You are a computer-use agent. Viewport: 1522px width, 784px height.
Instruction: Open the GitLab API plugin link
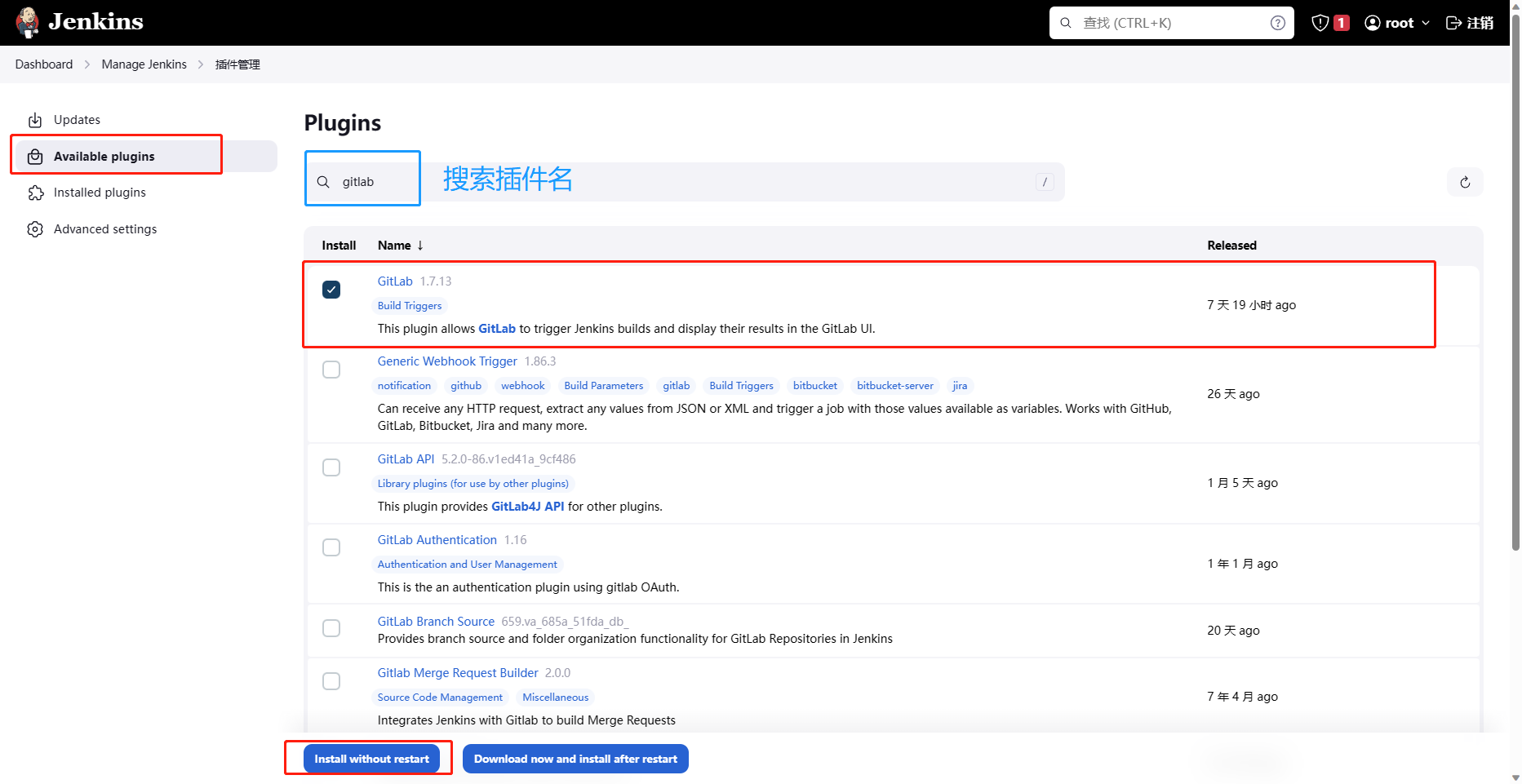[406, 459]
